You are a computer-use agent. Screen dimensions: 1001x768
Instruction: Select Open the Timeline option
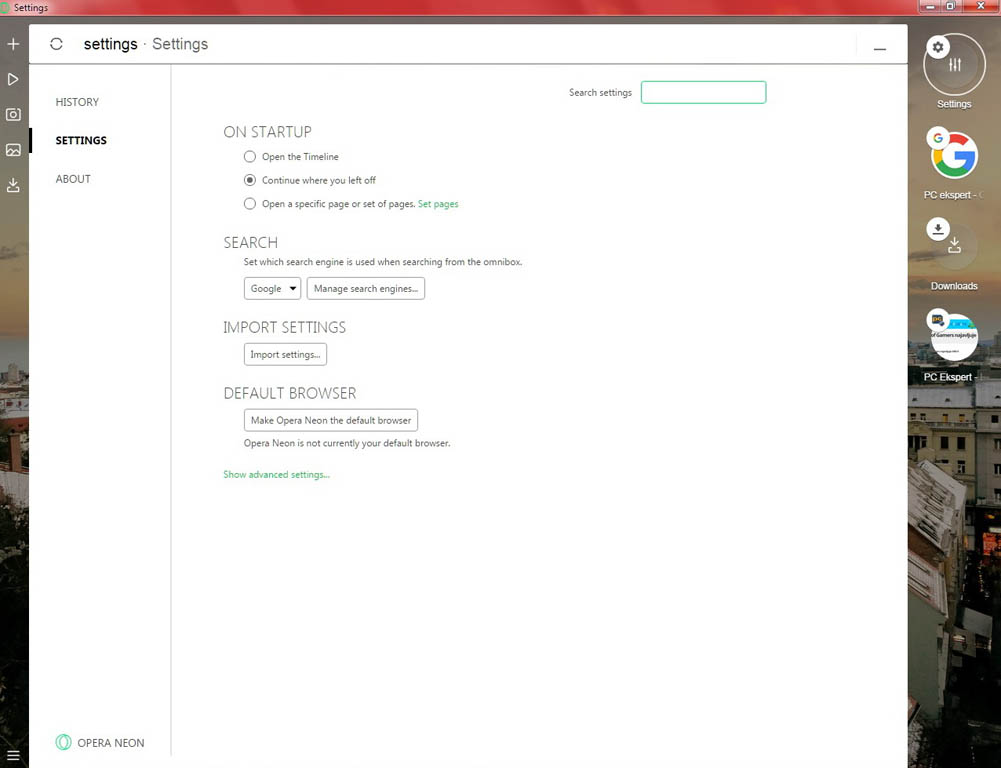point(250,156)
